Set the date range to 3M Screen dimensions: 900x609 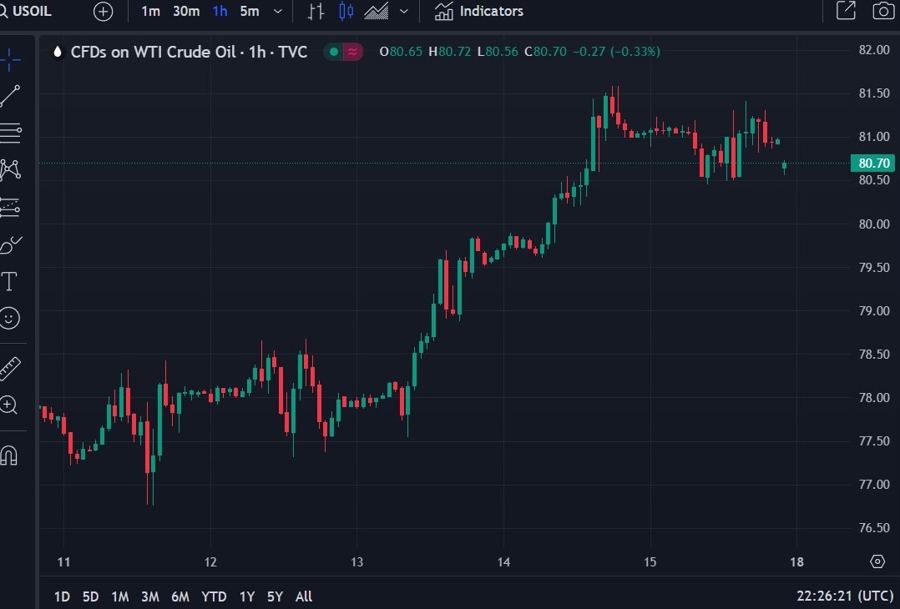pyautogui.click(x=150, y=597)
